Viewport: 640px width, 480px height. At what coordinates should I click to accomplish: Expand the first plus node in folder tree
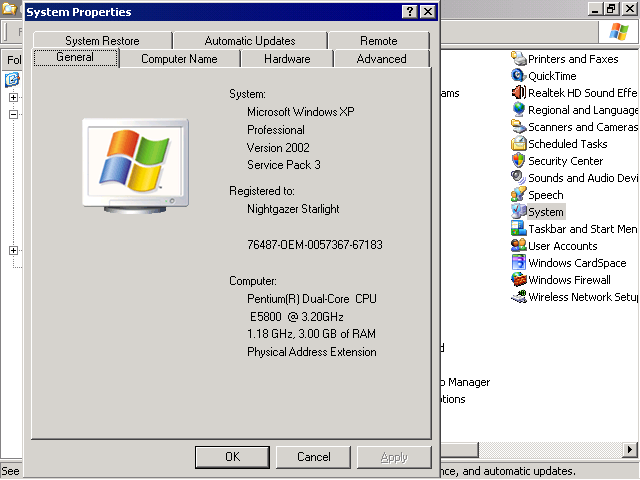[13, 97]
